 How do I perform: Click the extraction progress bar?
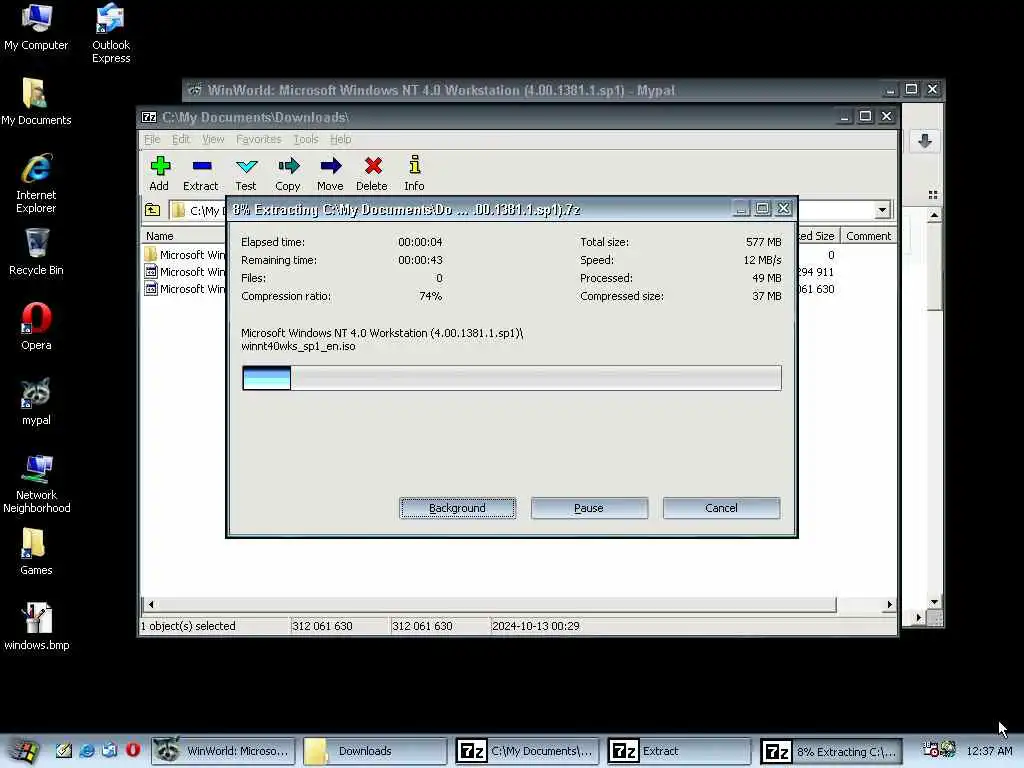tap(511, 378)
